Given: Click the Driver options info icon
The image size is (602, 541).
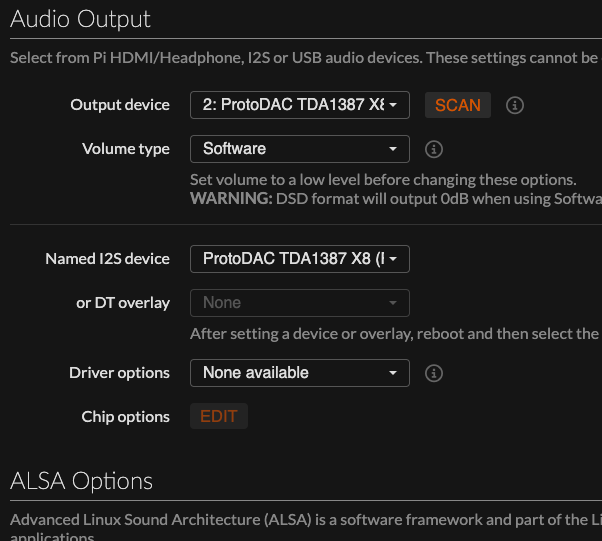Looking at the screenshot, I should click(434, 373).
